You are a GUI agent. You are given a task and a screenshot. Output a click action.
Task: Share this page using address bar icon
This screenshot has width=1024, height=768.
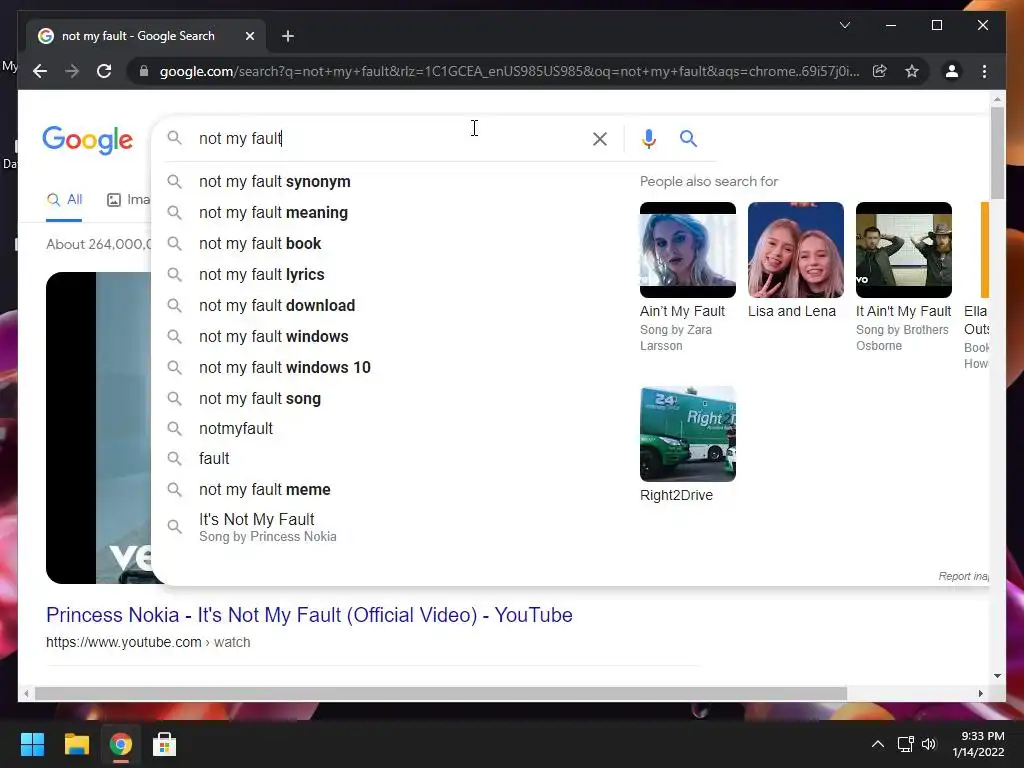click(880, 71)
